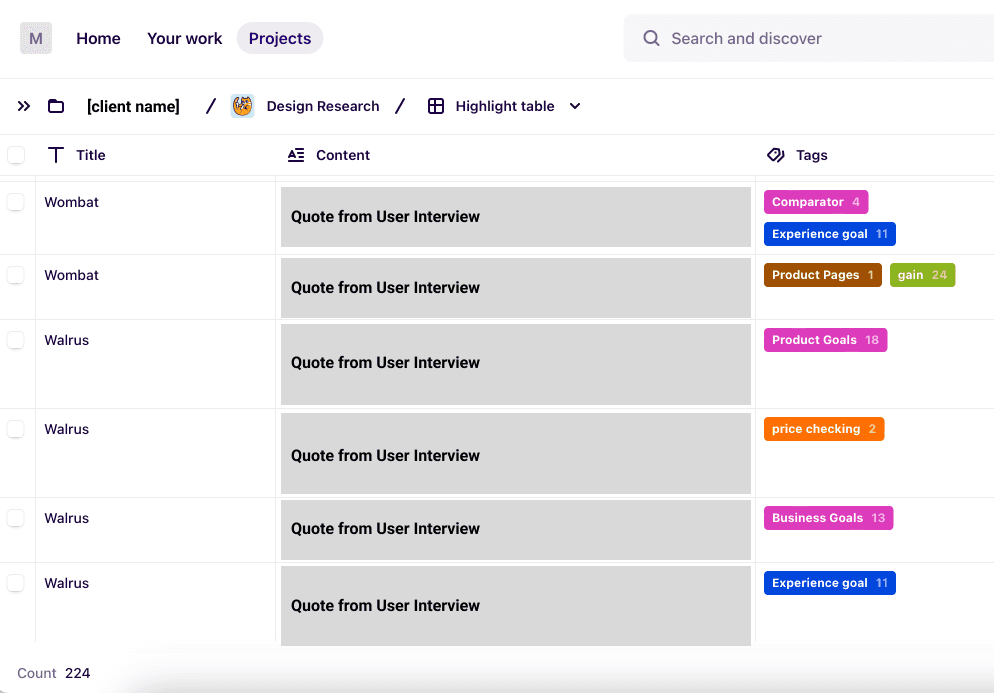Click the Product Pages 1 tag
Viewport: 994px width, 693px height.
(x=823, y=275)
